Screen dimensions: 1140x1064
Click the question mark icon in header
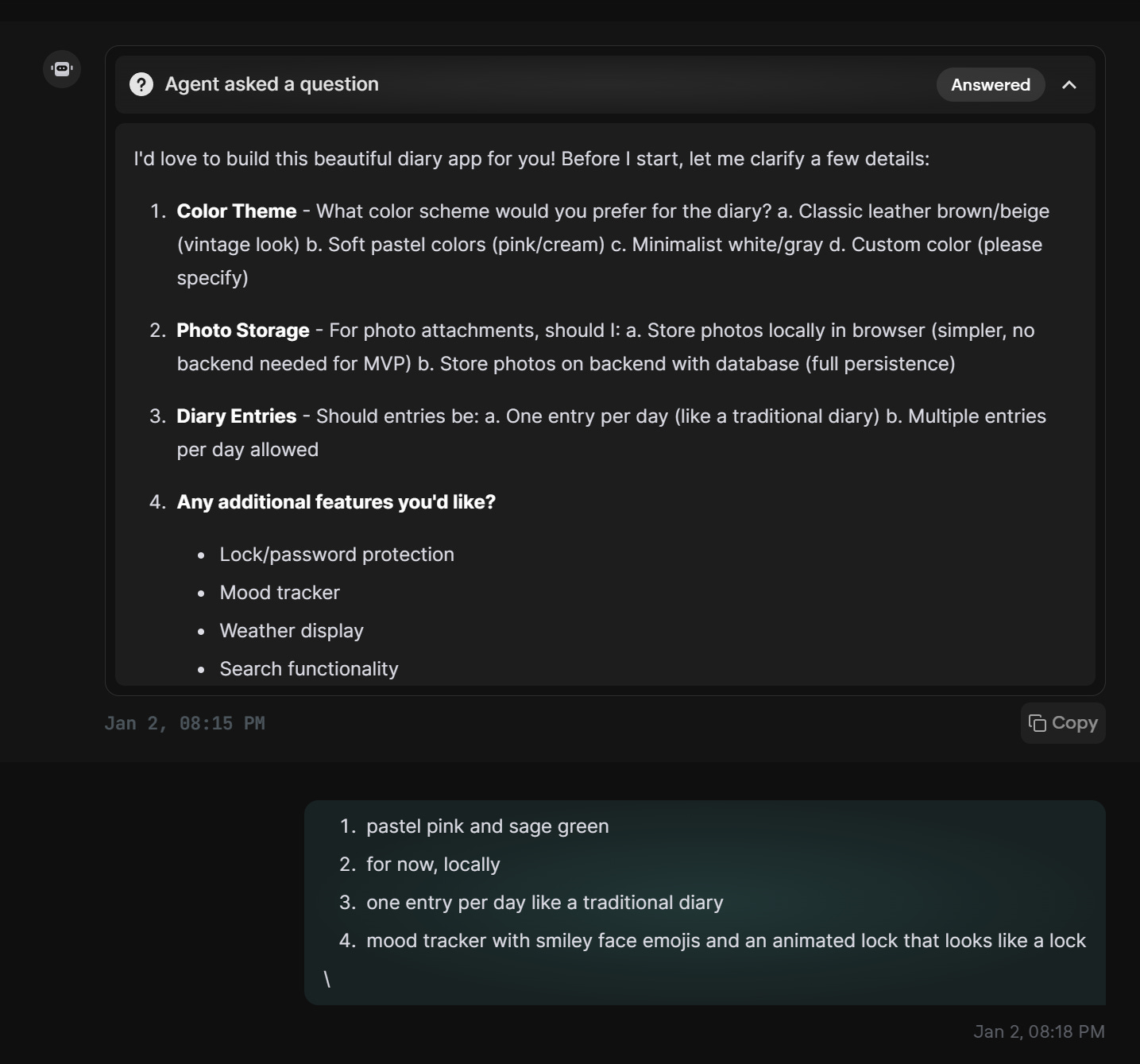[x=141, y=84]
